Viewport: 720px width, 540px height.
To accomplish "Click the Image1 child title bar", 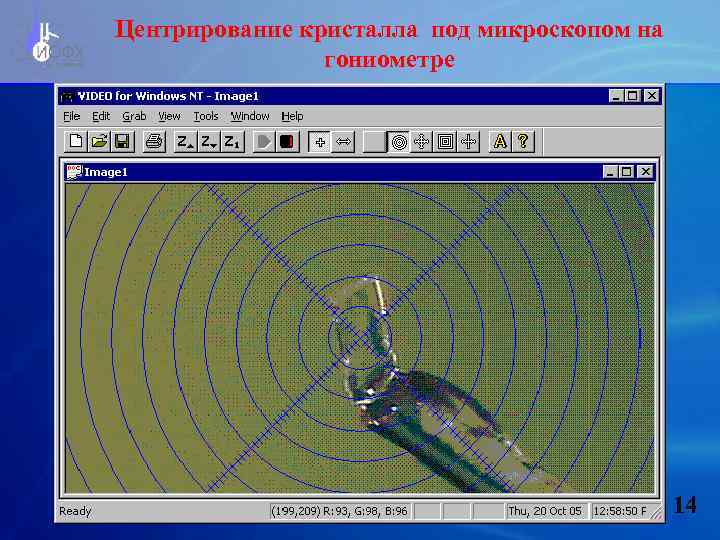I will 360,172.
